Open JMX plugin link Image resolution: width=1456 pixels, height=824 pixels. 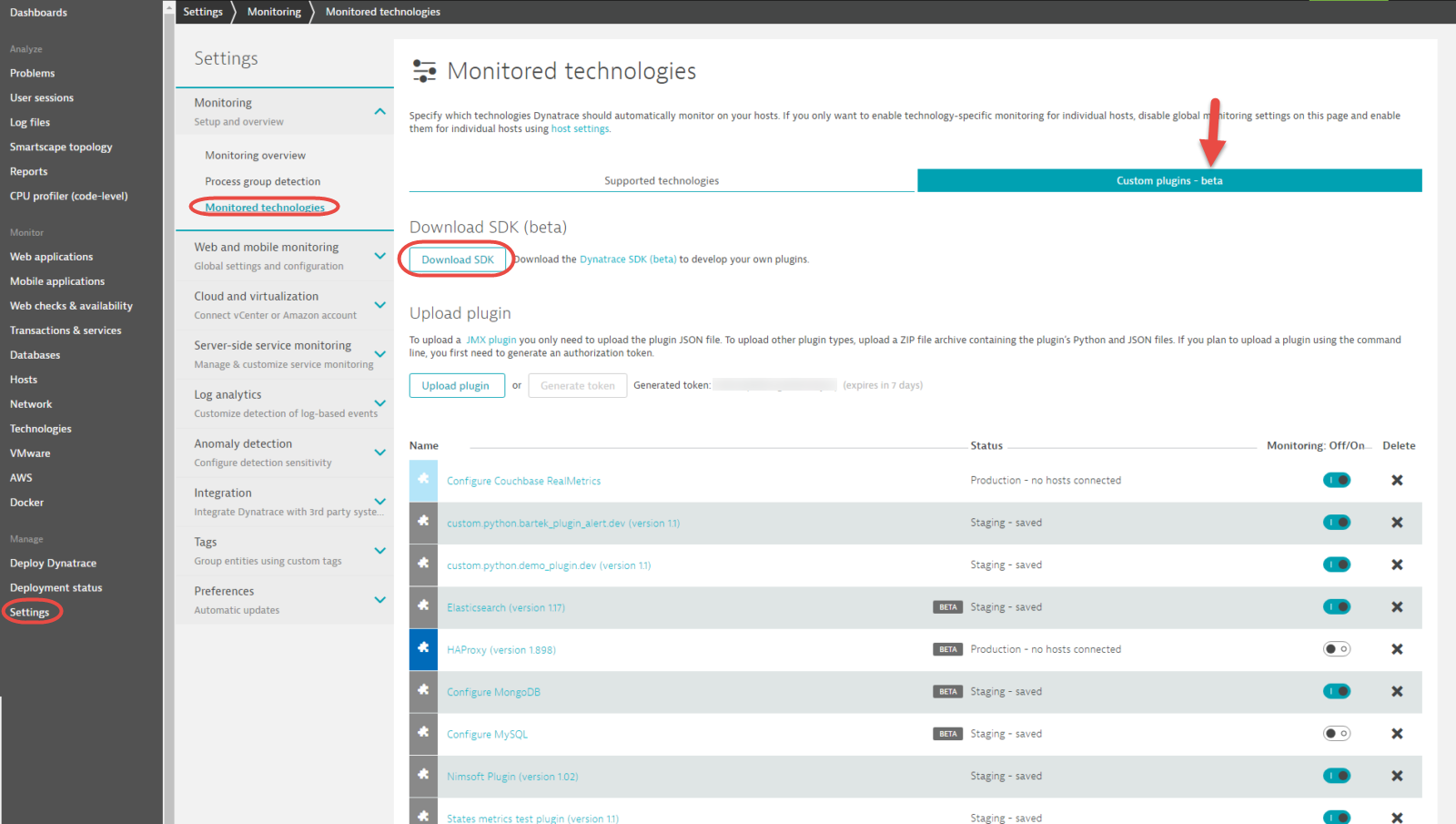490,340
